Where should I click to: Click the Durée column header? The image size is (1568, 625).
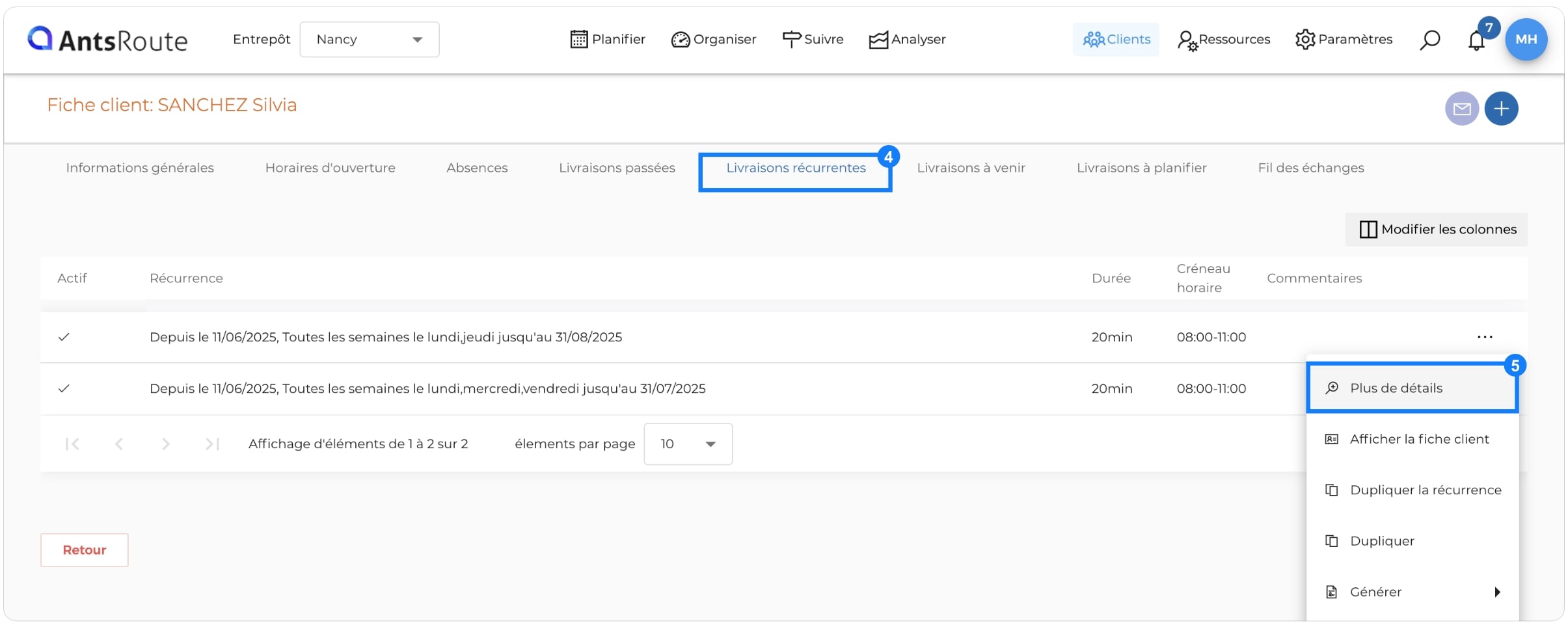1111,278
